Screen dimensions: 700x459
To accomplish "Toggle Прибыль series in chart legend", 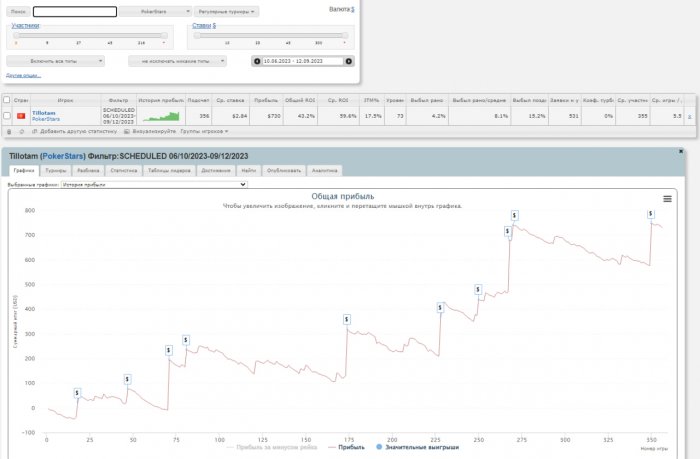I will (x=346, y=447).
